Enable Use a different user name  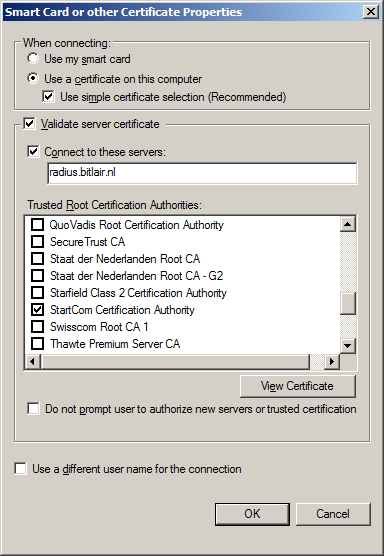pyautogui.click(x=20, y=468)
